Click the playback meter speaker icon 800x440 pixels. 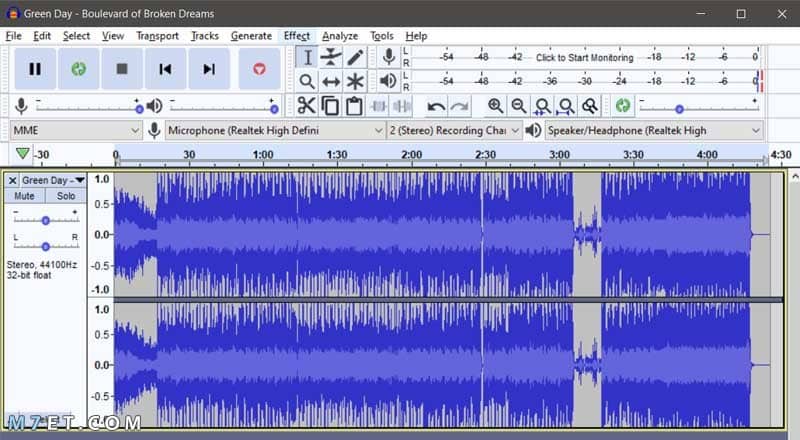pos(388,81)
